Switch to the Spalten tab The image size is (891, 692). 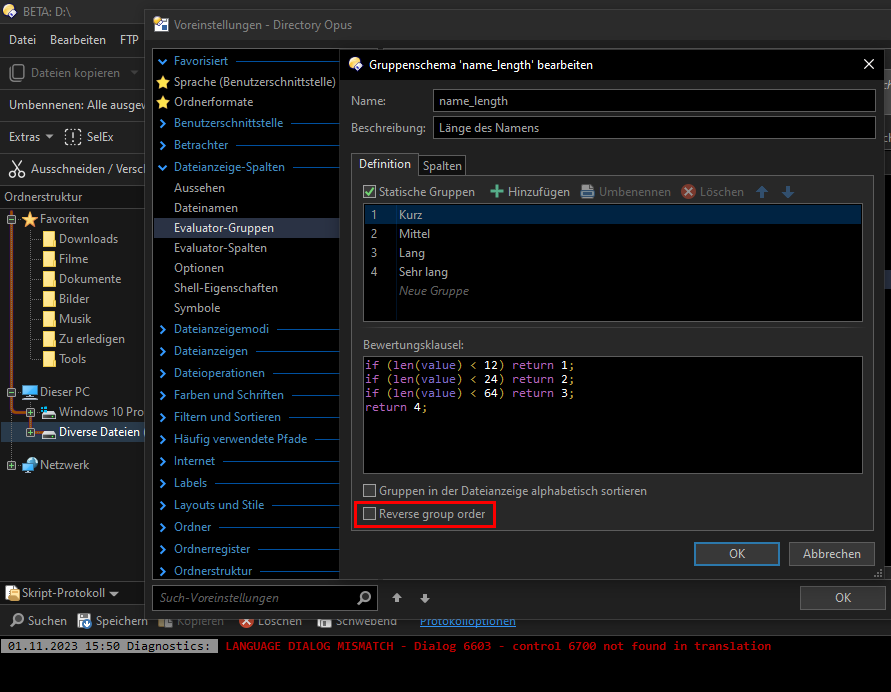[x=442, y=165]
